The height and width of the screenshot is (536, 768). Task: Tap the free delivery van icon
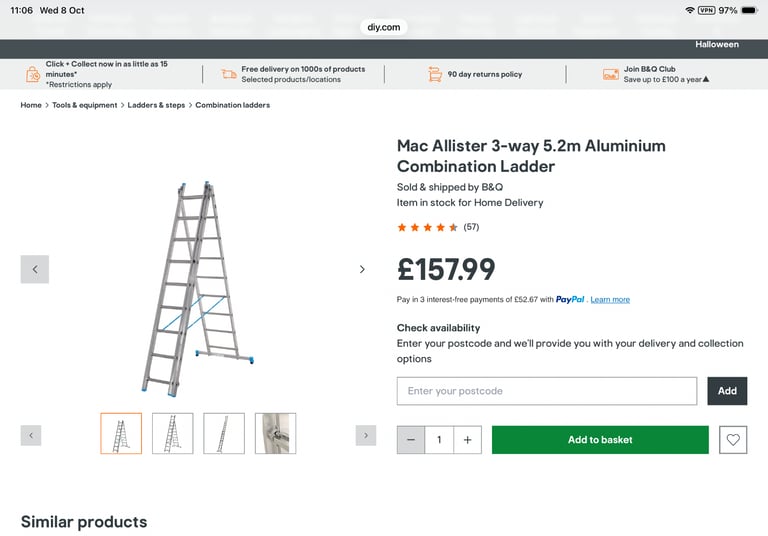coord(229,74)
